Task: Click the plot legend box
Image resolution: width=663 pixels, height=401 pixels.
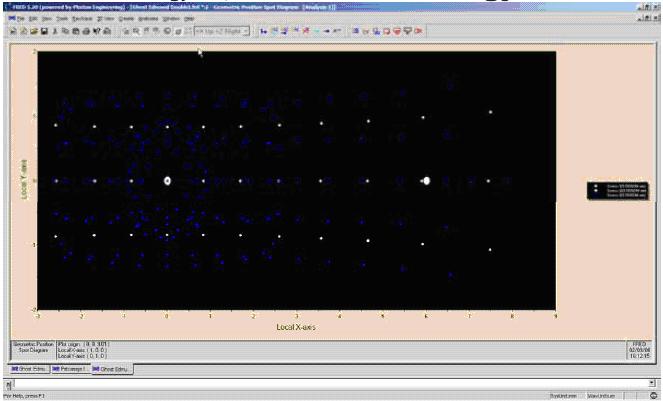Action: 618,190
